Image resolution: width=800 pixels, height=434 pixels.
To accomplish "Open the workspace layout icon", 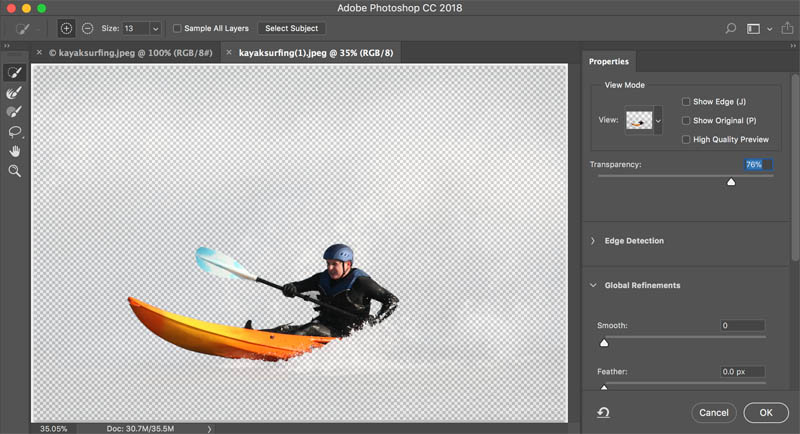I will point(754,29).
